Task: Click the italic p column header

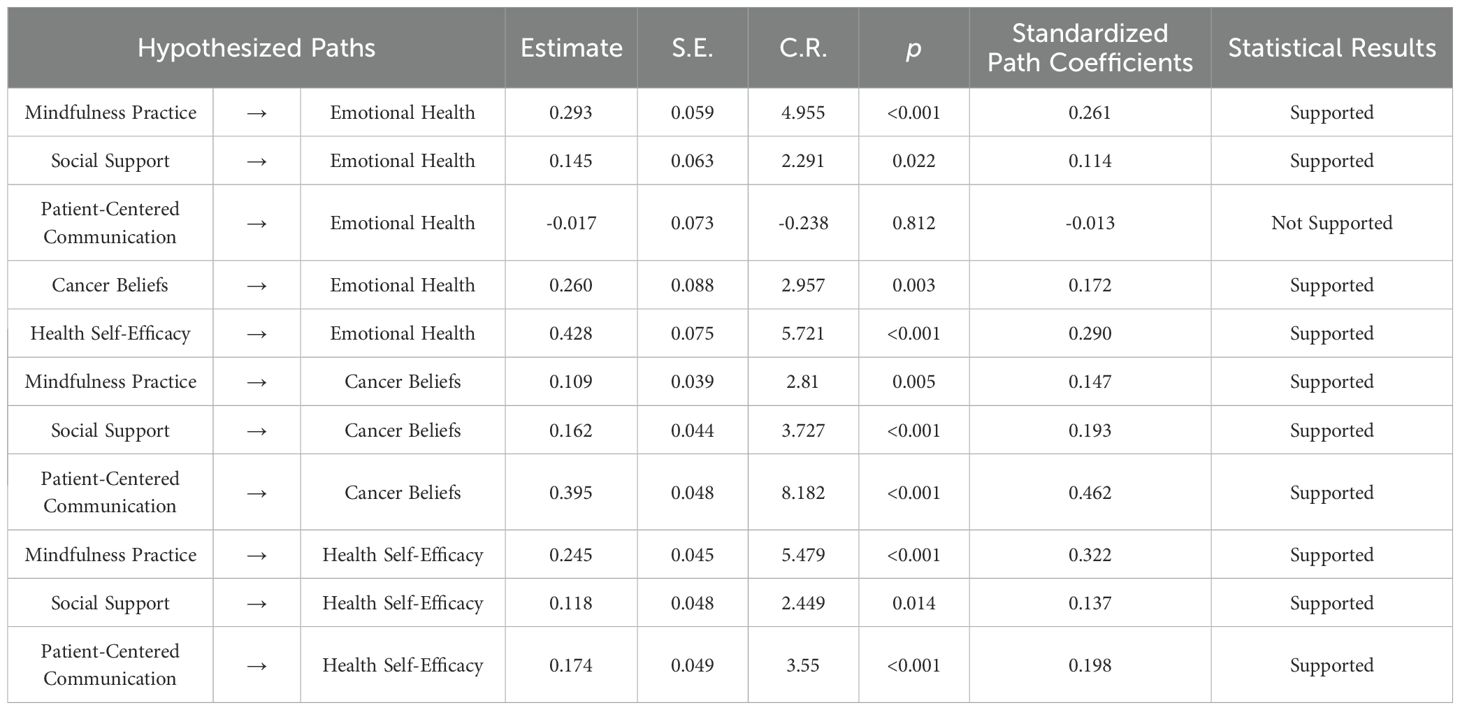Action: point(913,48)
